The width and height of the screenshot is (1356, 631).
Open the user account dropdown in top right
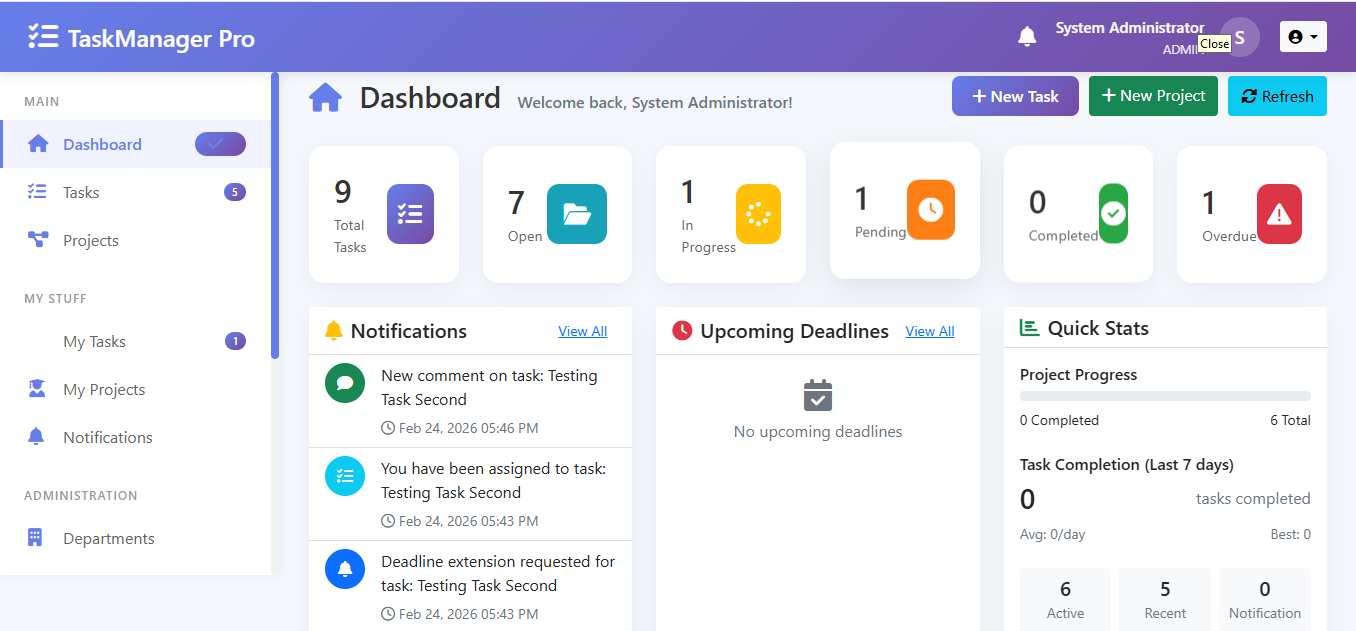coord(1303,36)
